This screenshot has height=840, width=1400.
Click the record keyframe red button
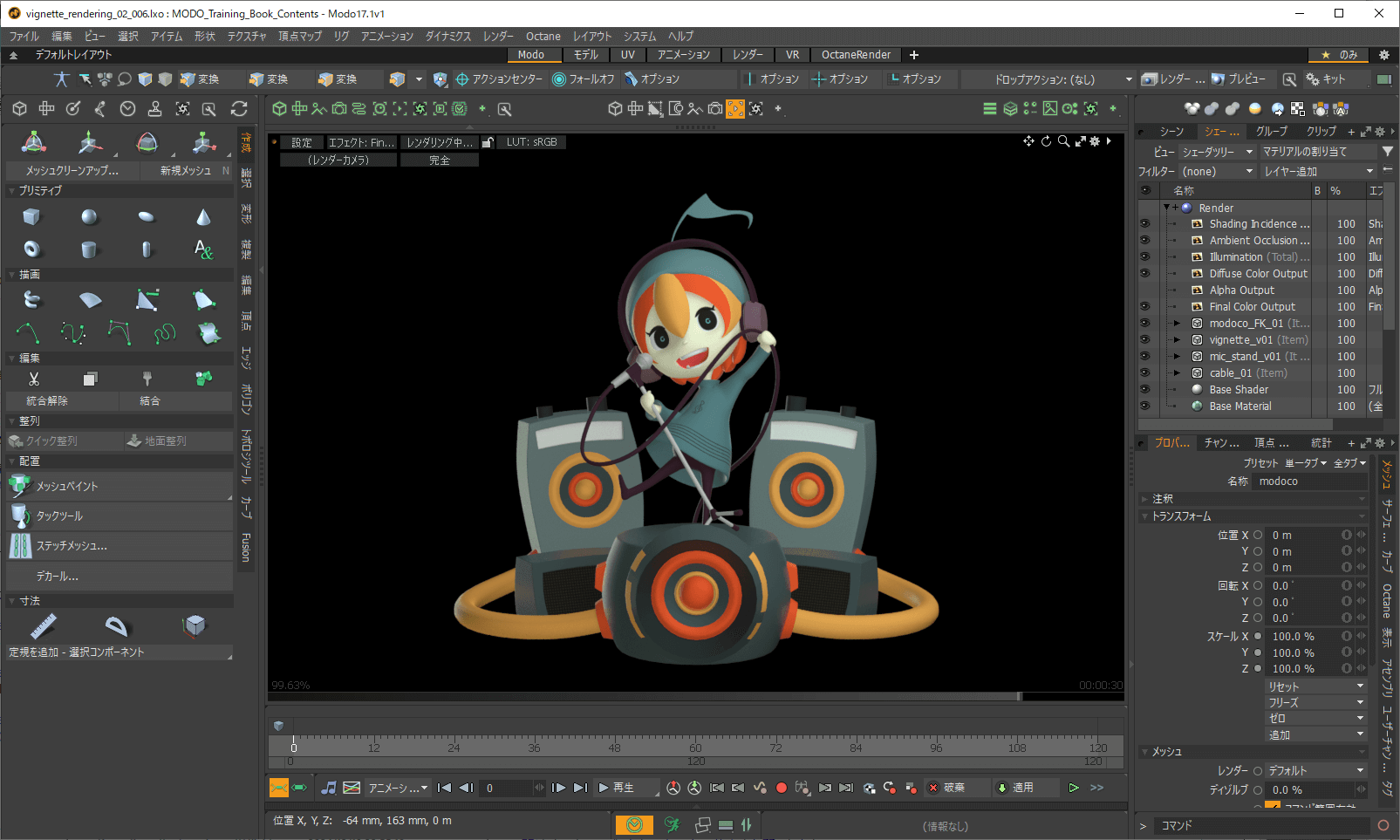782,788
